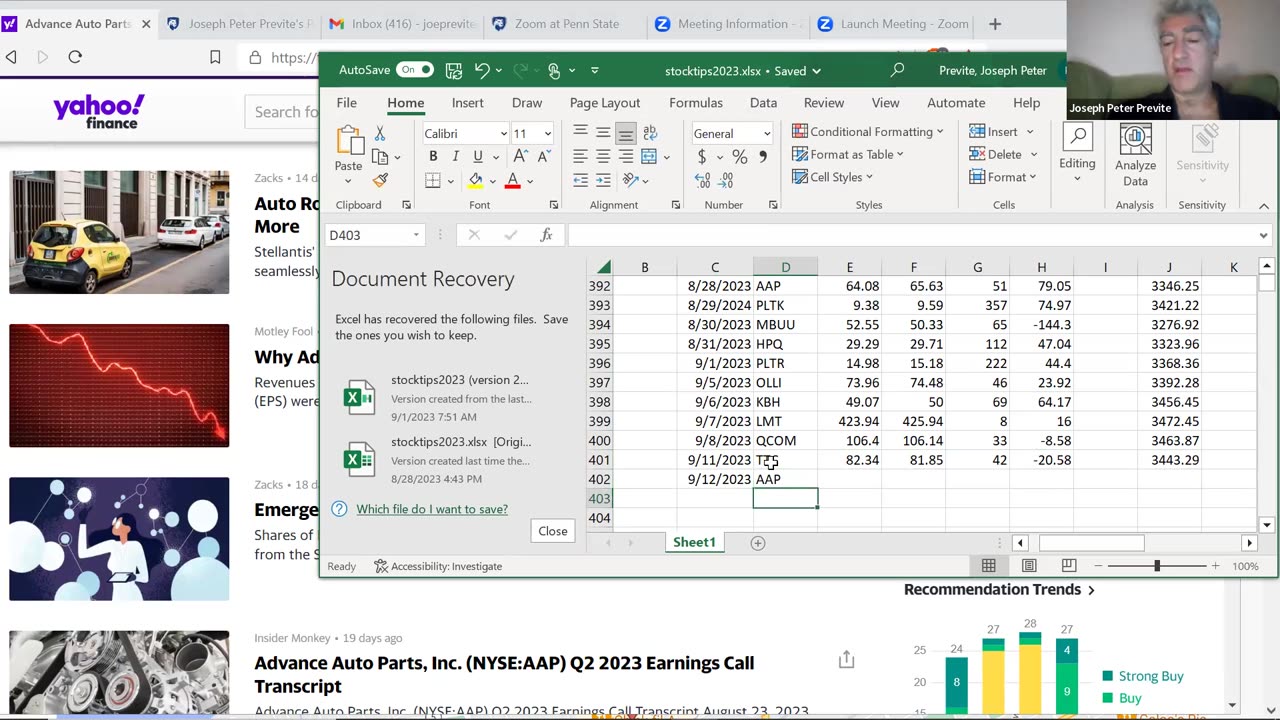Screen dimensions: 1280x720
Task: Expand Conditional Formatting menu
Action: coord(867,131)
